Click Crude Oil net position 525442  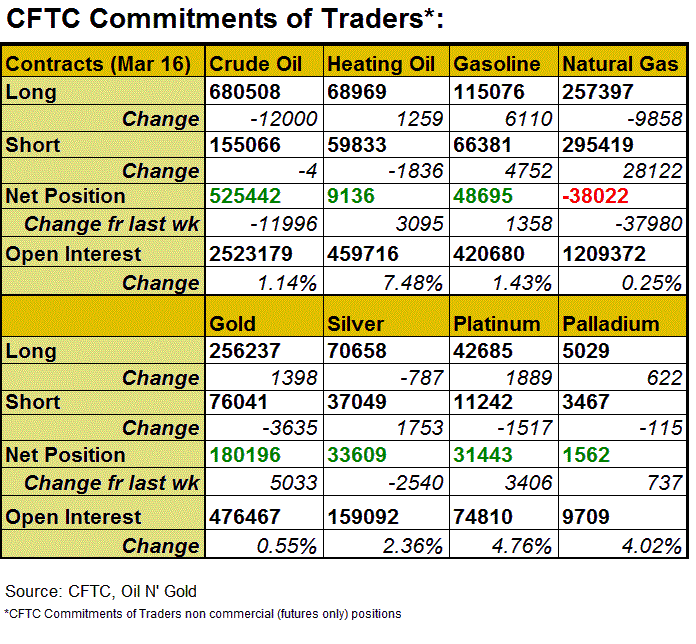click(245, 195)
